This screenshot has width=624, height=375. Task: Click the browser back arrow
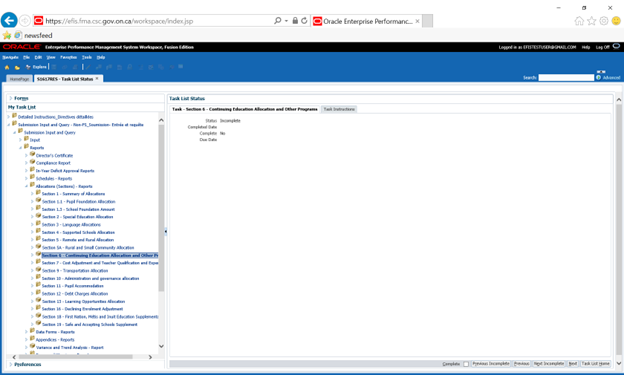click(9, 21)
